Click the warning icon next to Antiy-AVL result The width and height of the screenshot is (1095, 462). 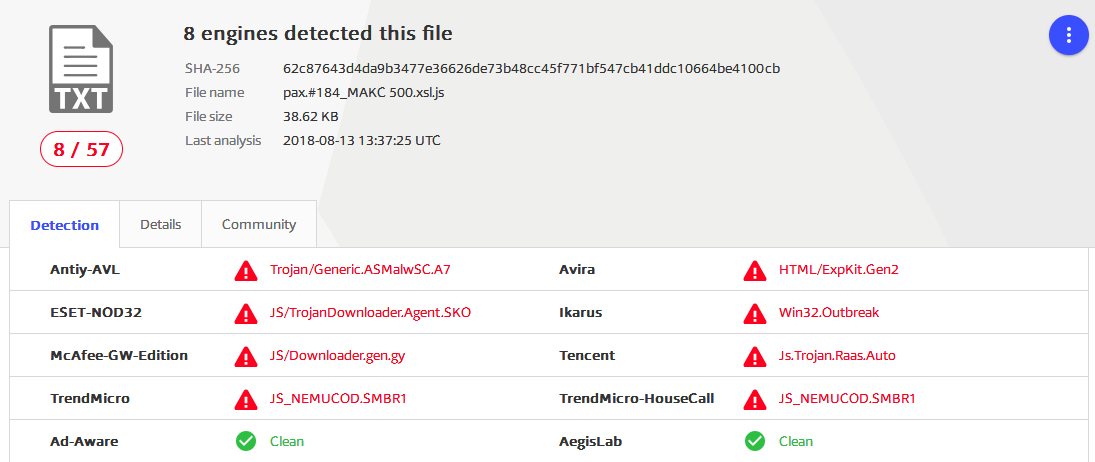(x=245, y=269)
